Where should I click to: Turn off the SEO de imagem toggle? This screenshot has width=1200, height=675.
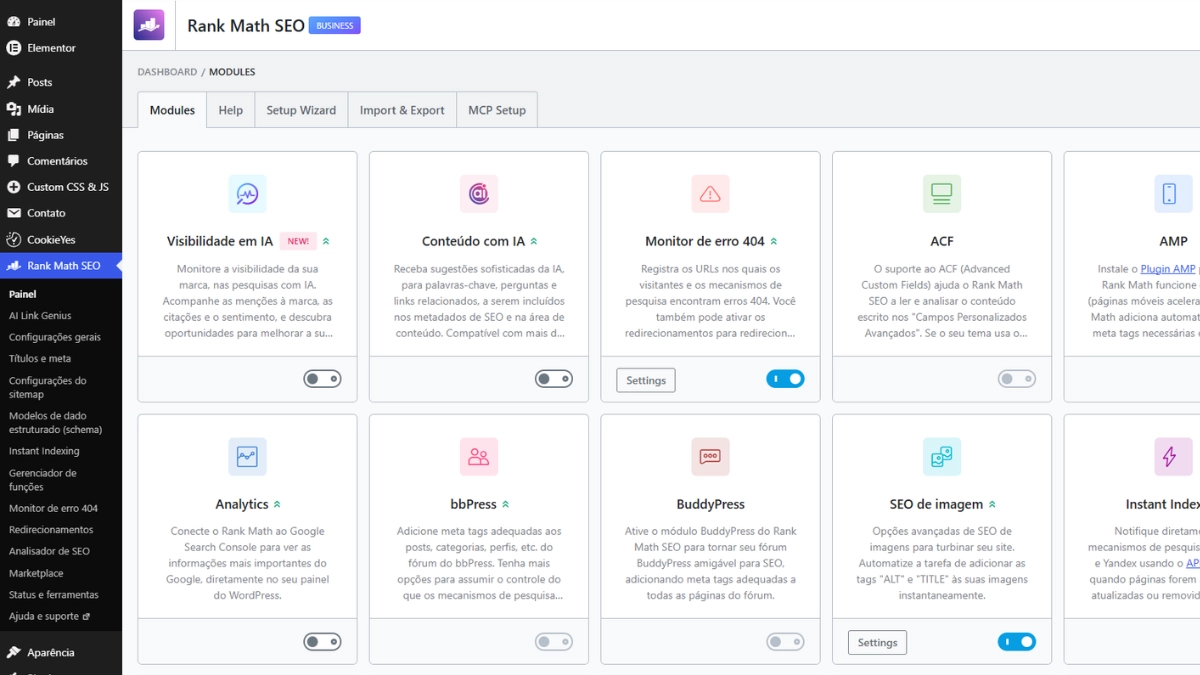click(1017, 642)
